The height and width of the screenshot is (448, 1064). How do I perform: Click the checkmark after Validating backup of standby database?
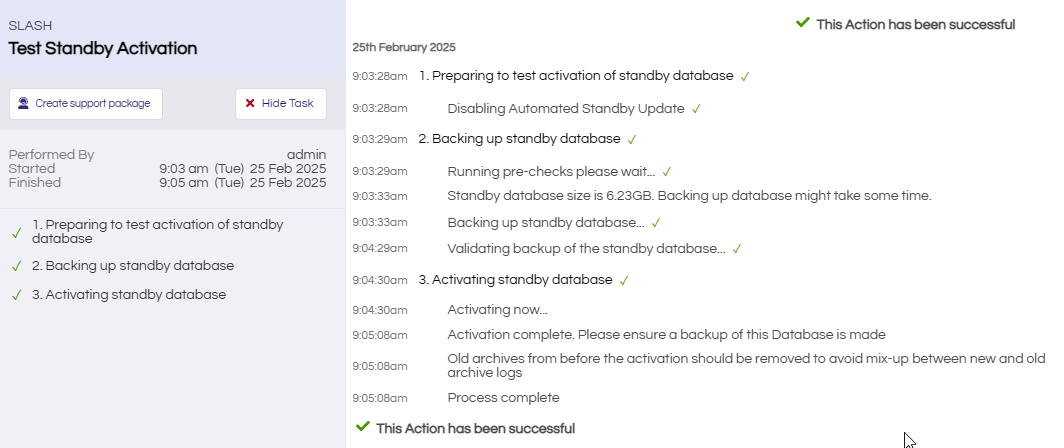tap(737, 249)
